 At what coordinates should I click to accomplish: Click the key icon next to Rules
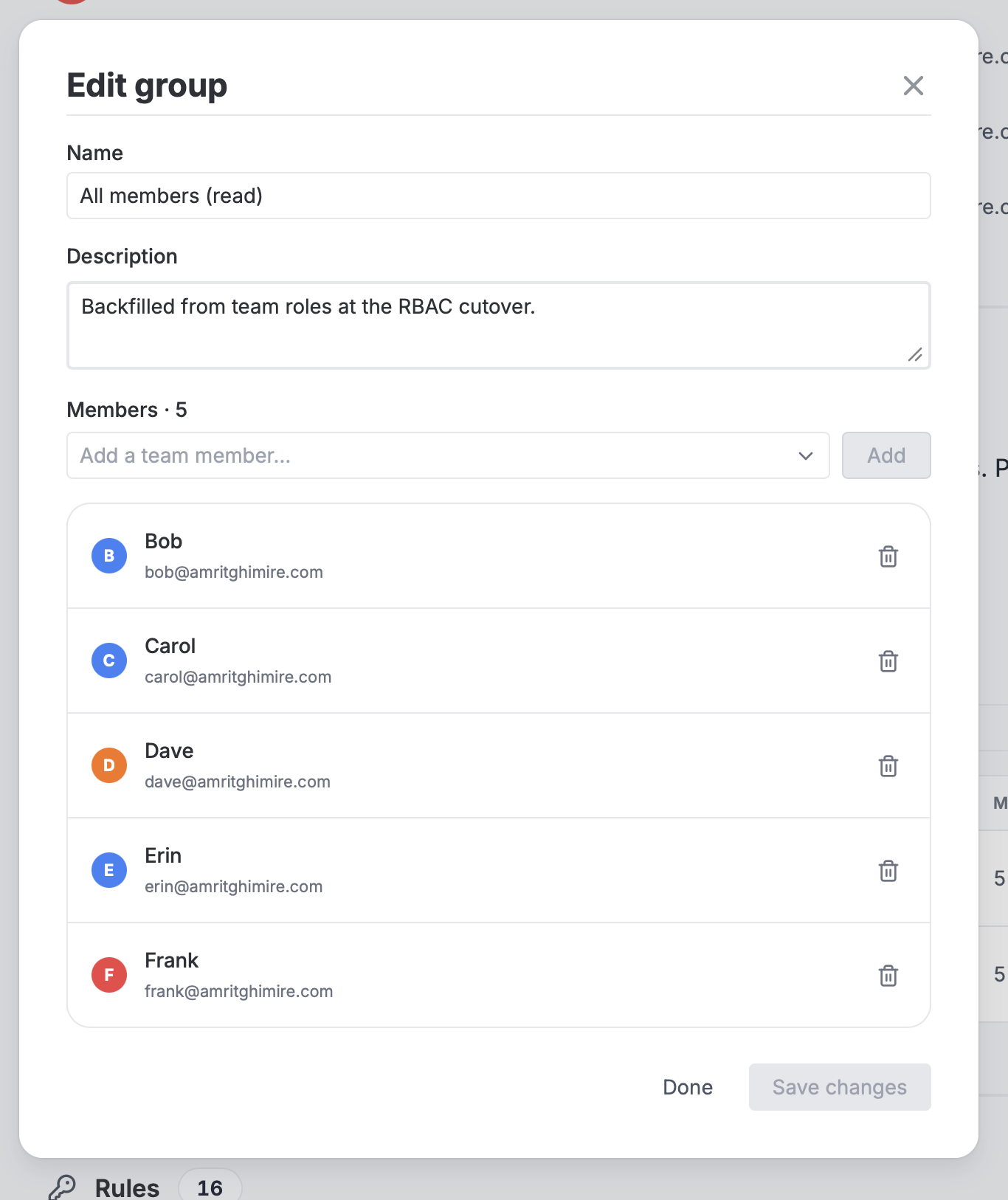[63, 1187]
